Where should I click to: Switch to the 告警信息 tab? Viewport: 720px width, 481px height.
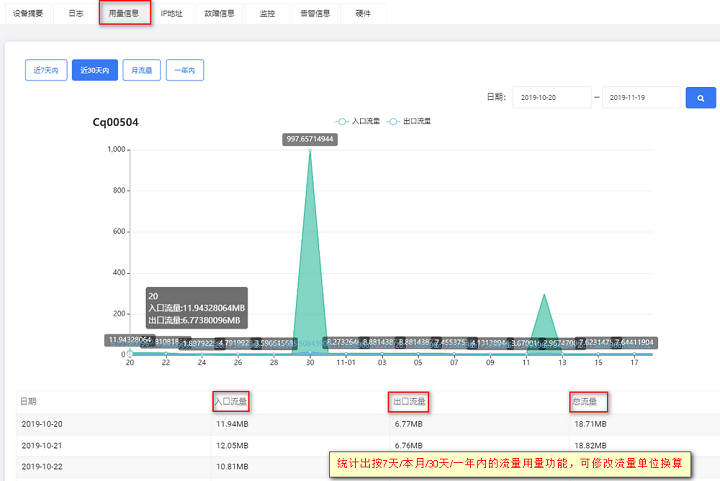(315, 14)
